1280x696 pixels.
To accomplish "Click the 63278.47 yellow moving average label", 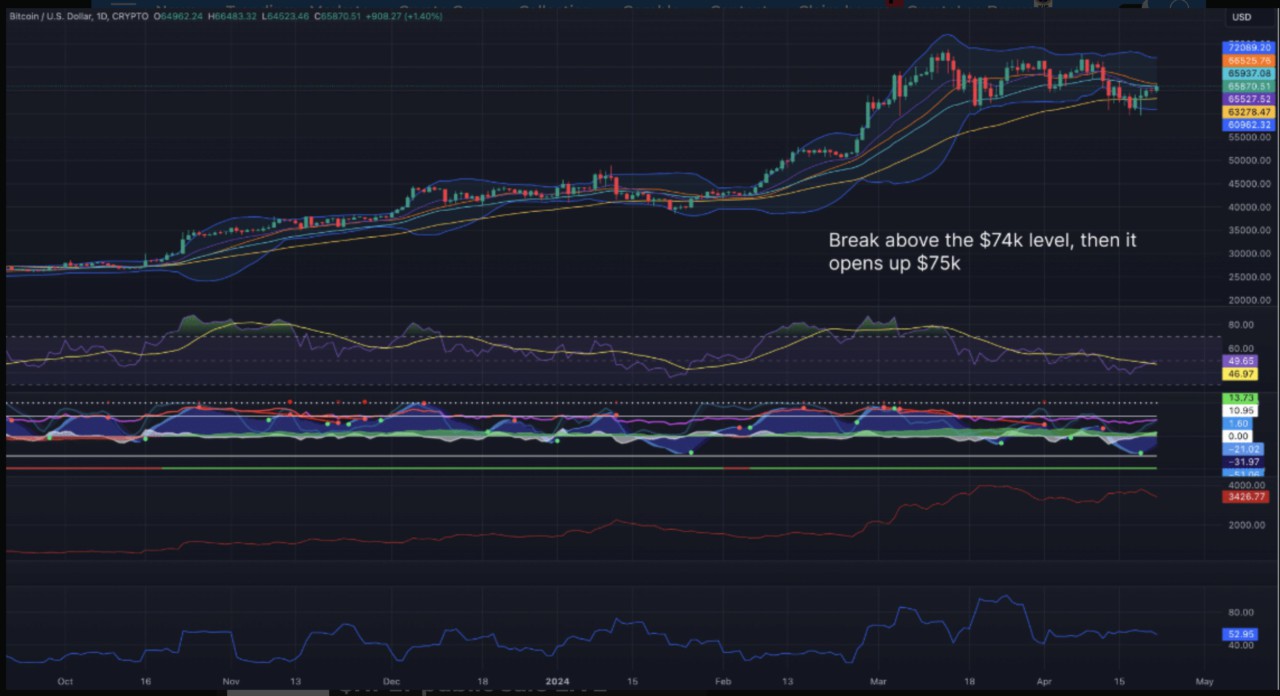I will (1248, 112).
